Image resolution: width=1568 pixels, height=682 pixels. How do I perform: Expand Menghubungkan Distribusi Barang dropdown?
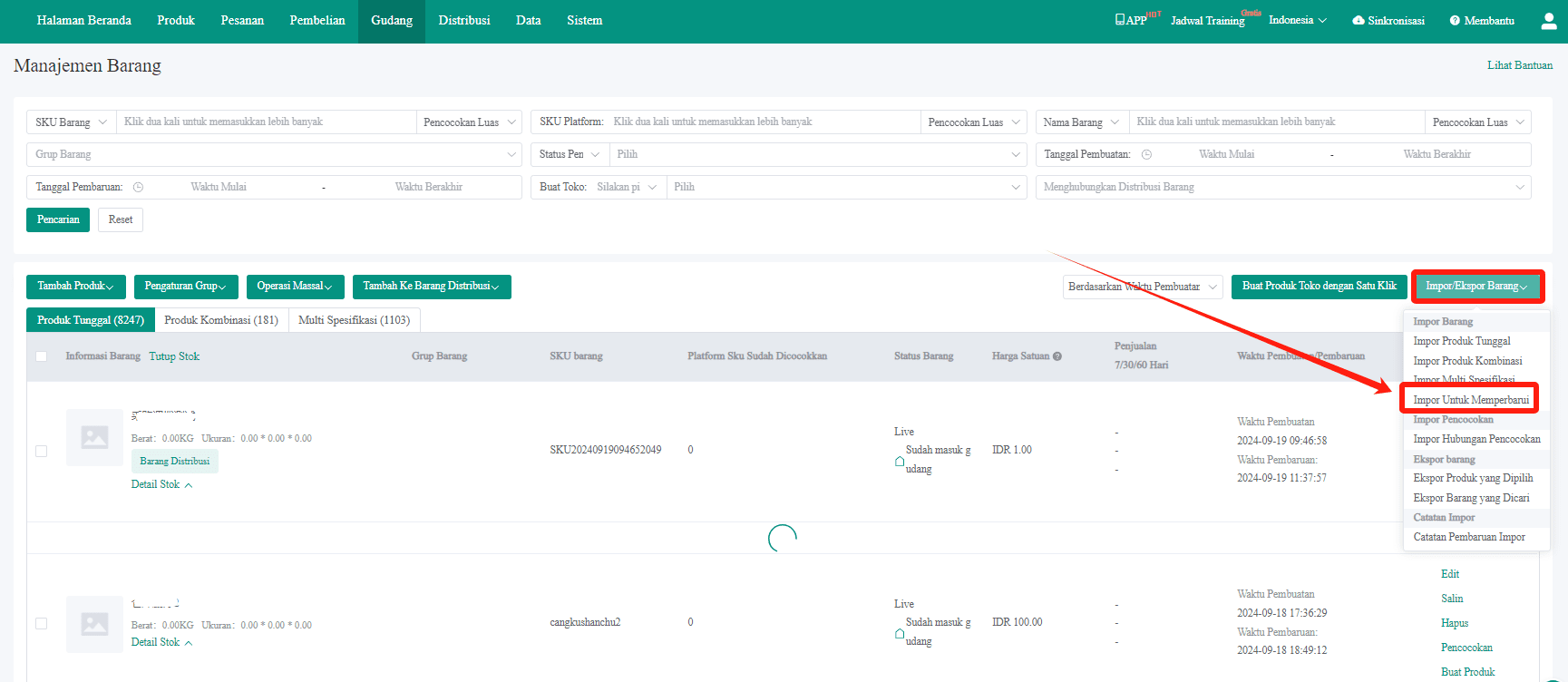coord(1283,187)
